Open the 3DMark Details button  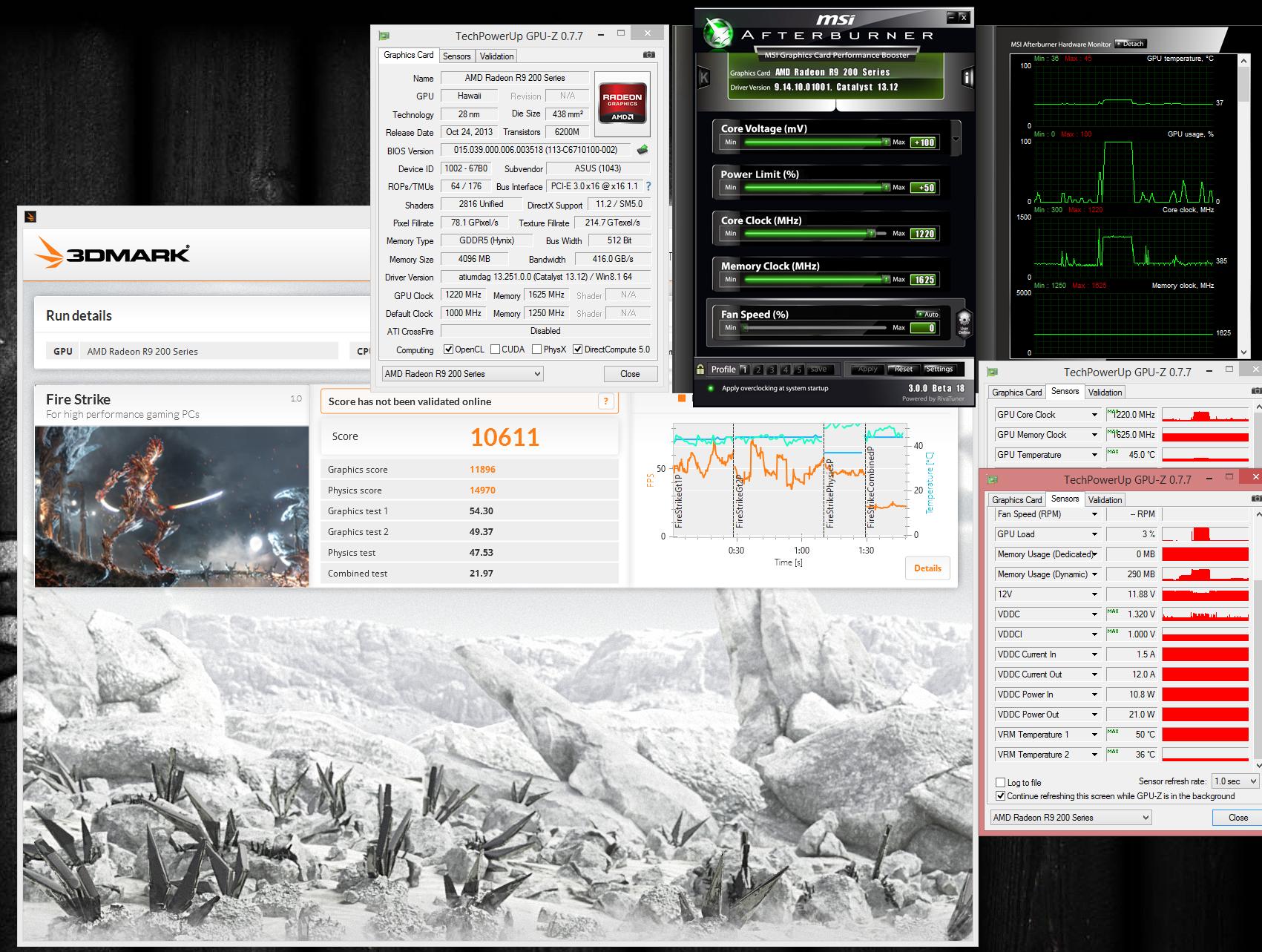(927, 568)
